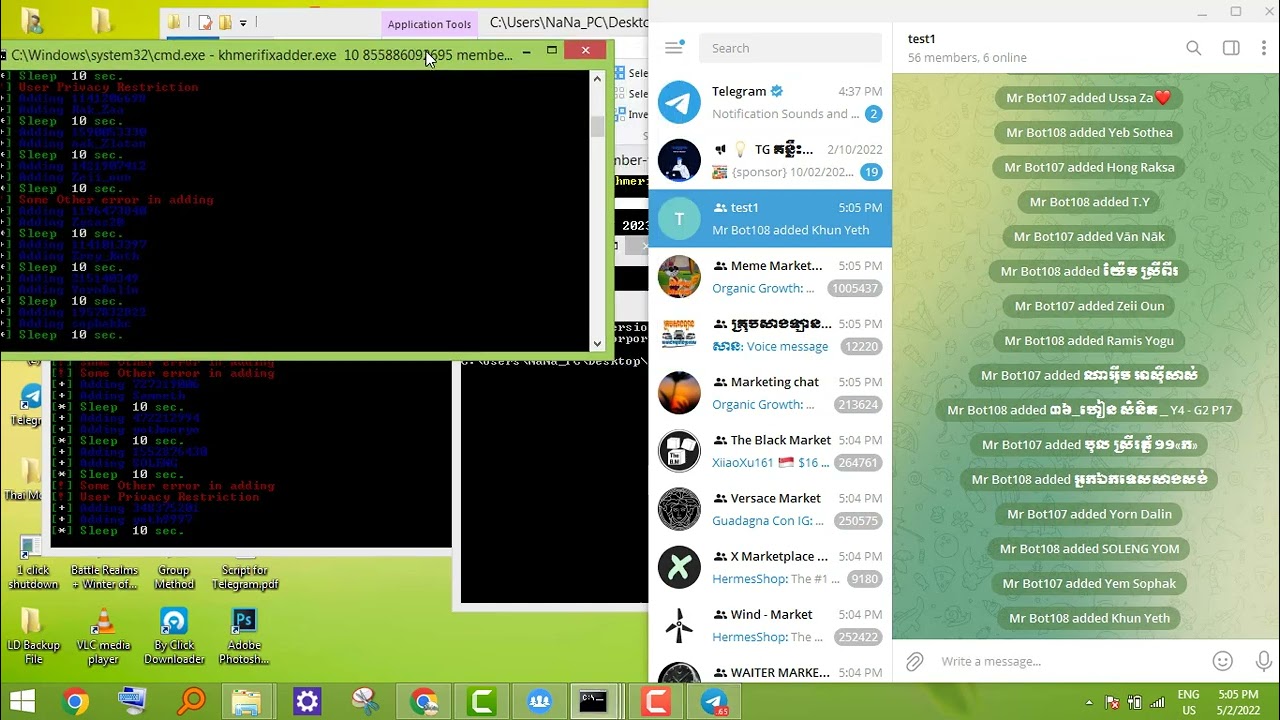Viewport: 1280px width, 720px height.
Task: Click 'Mr Bot107 added Yem Sophak' message
Action: (1089, 584)
